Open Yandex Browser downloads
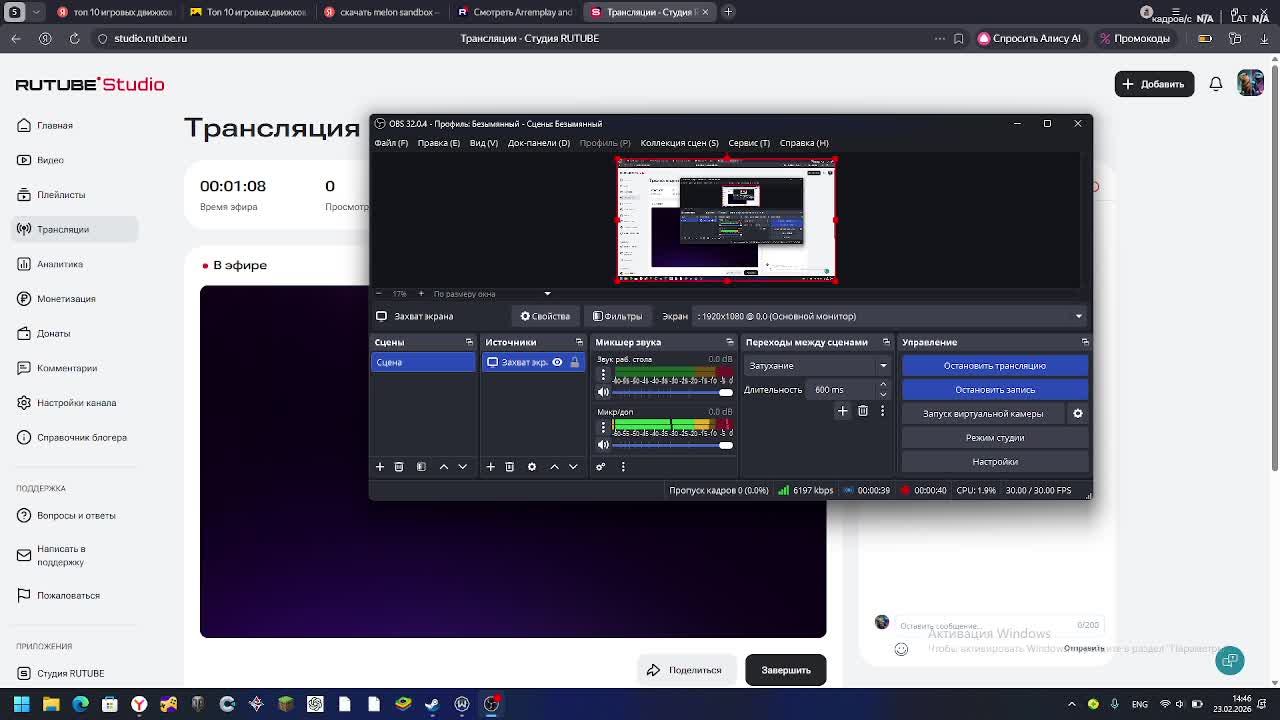1280x720 pixels. 1265,38
